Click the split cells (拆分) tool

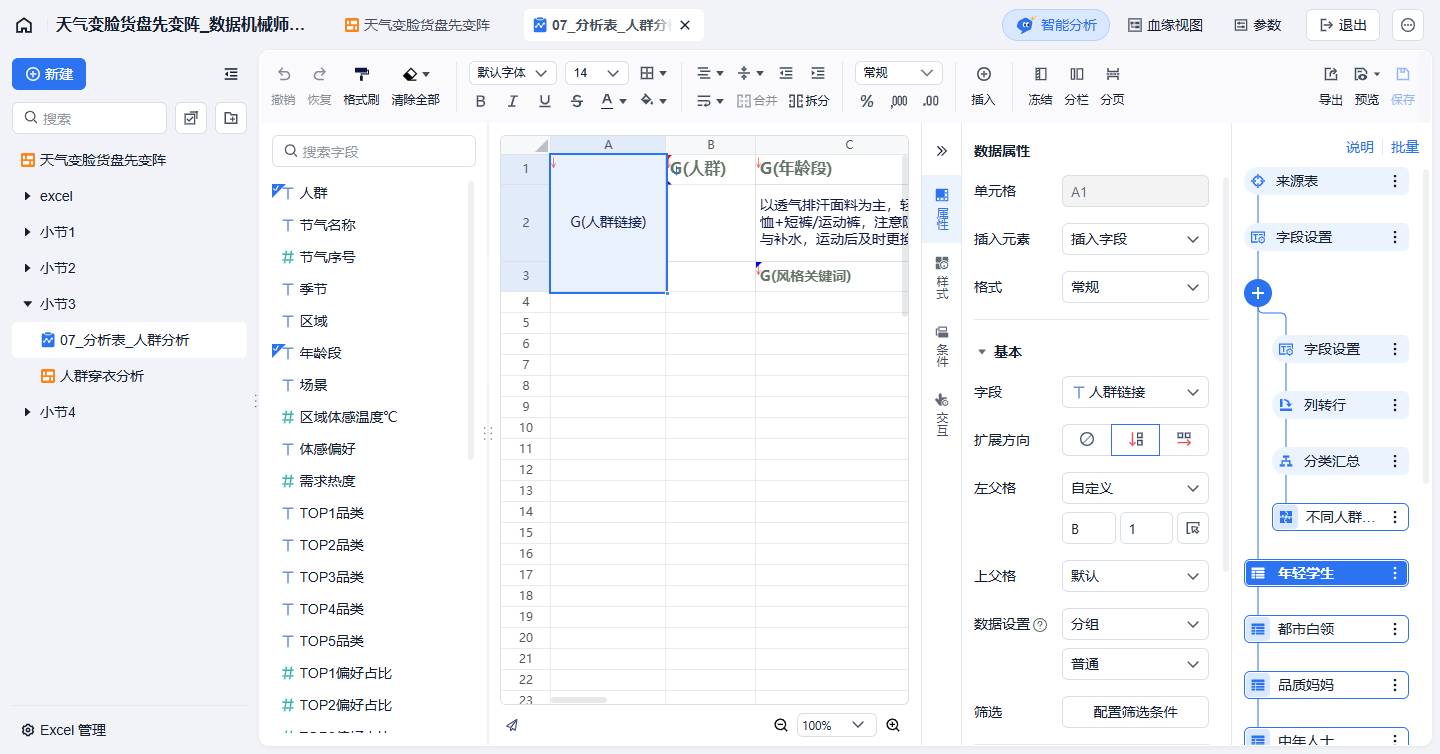pos(809,101)
